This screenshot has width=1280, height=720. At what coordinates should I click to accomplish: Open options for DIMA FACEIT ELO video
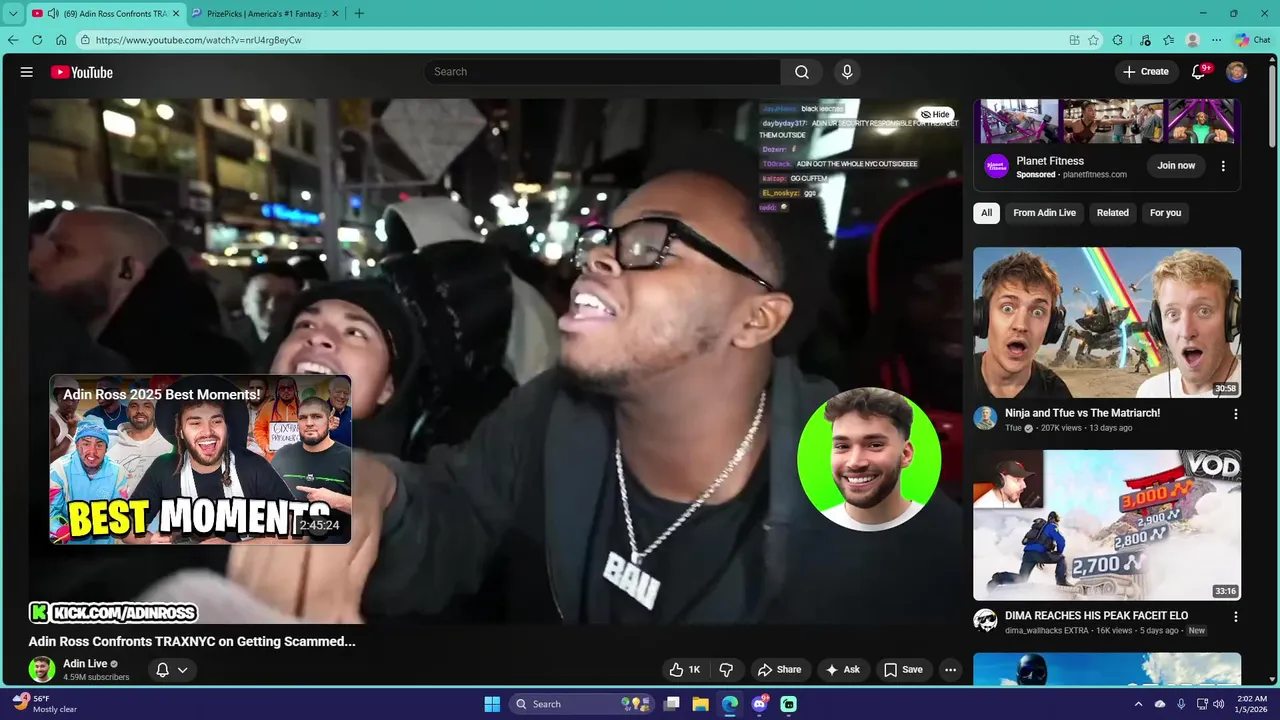tap(1235, 617)
